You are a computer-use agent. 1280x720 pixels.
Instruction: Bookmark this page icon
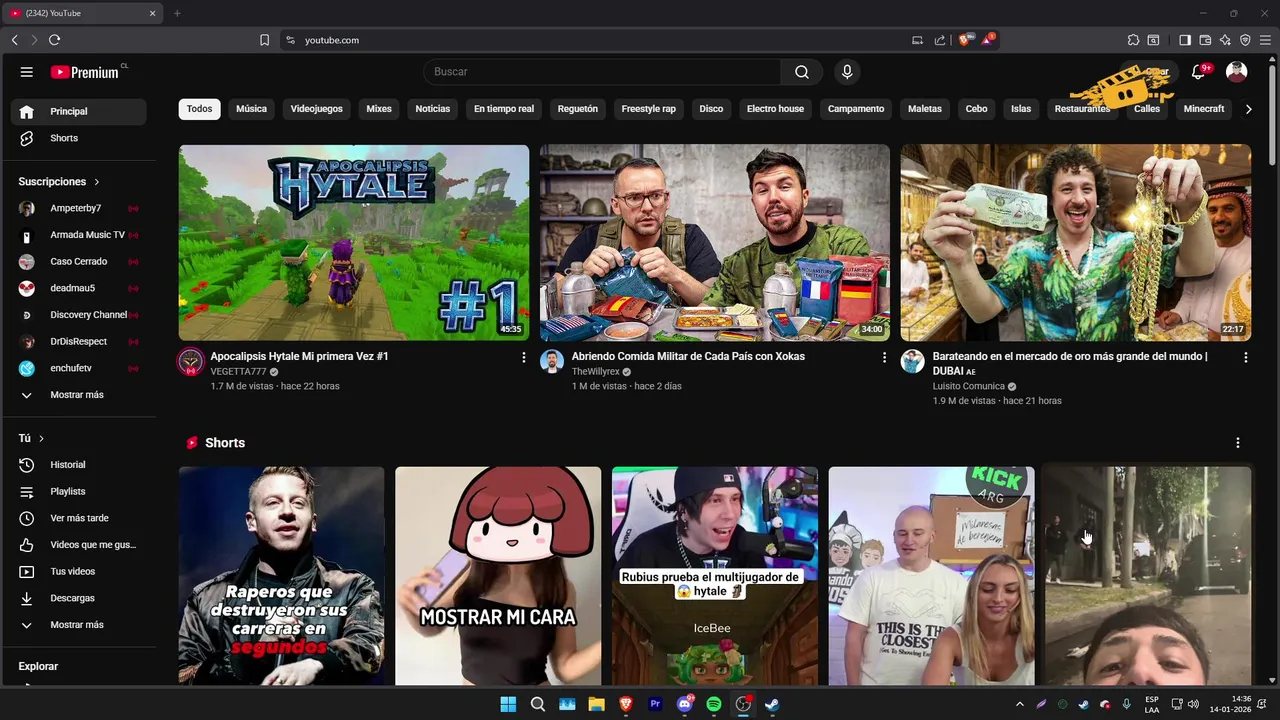point(264,40)
